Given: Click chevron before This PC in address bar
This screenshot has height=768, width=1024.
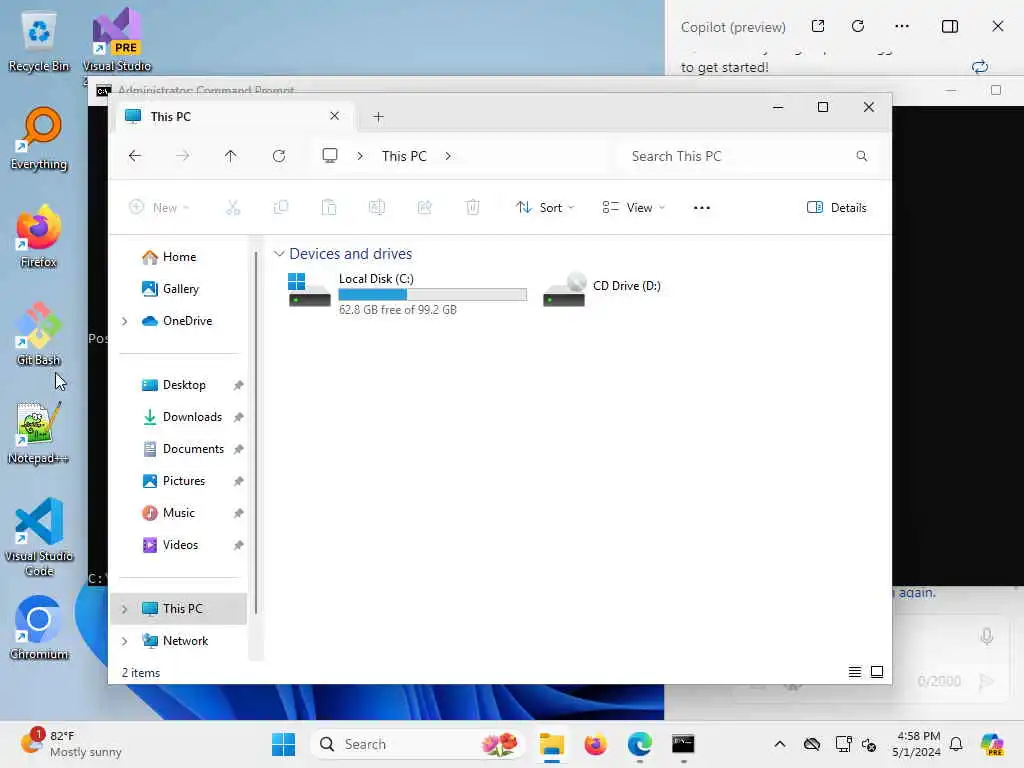Looking at the screenshot, I should click(x=360, y=156).
